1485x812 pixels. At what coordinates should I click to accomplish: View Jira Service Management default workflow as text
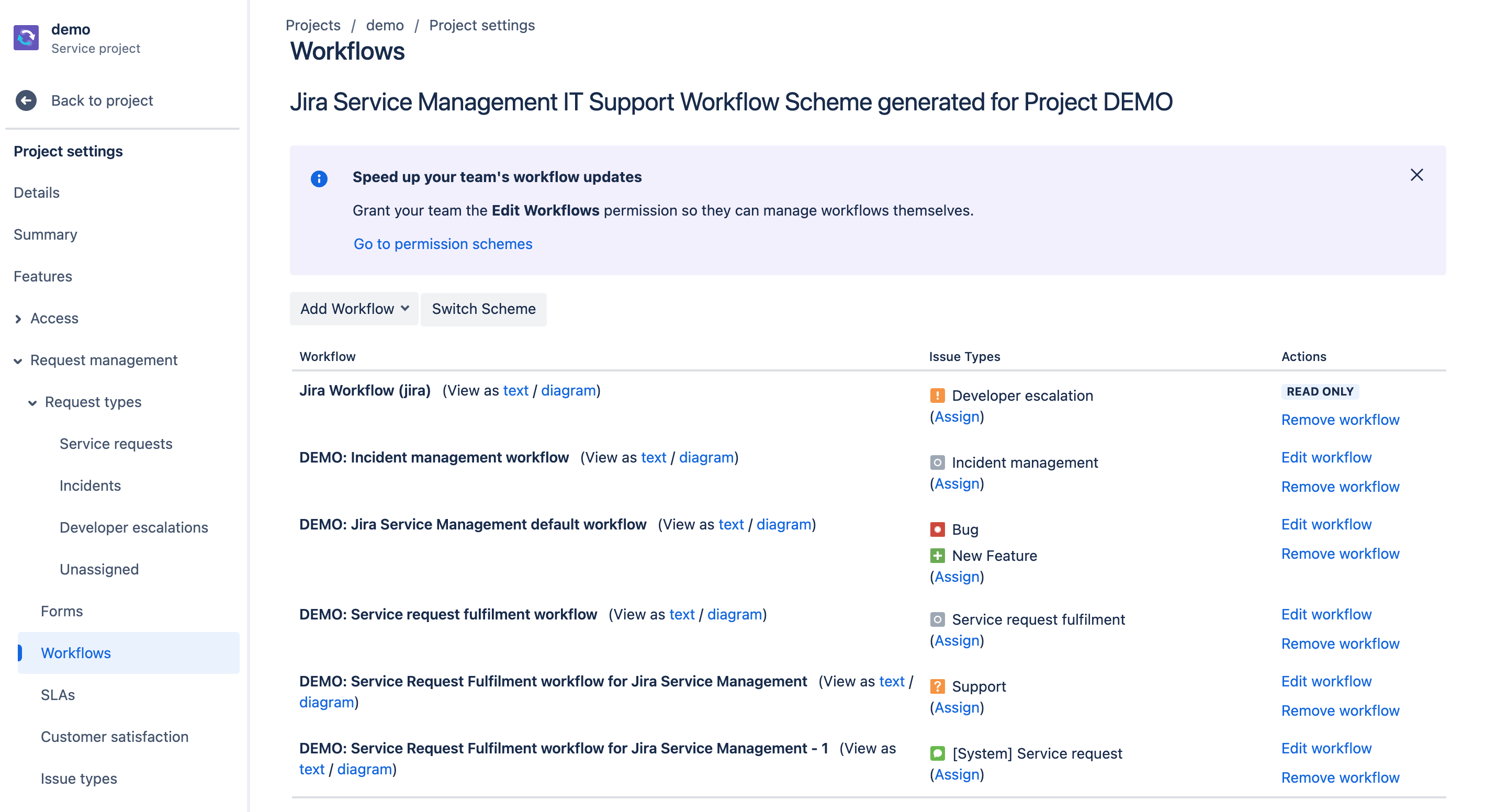pos(731,524)
